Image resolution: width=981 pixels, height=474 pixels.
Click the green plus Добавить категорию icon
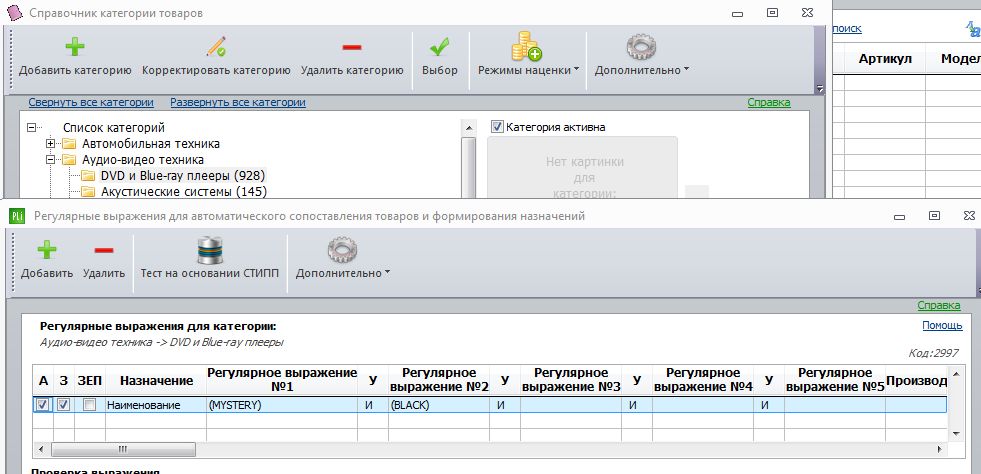pos(75,48)
